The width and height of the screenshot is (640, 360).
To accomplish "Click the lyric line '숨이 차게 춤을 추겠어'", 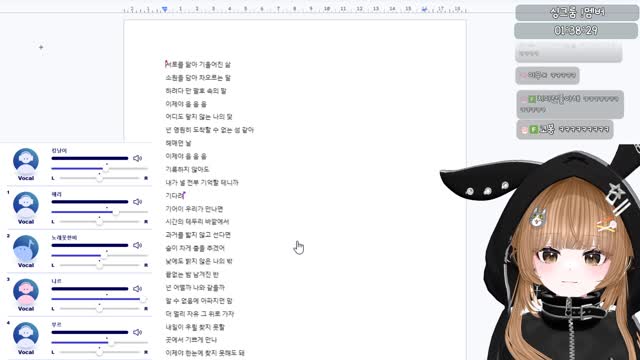I will (195, 248).
